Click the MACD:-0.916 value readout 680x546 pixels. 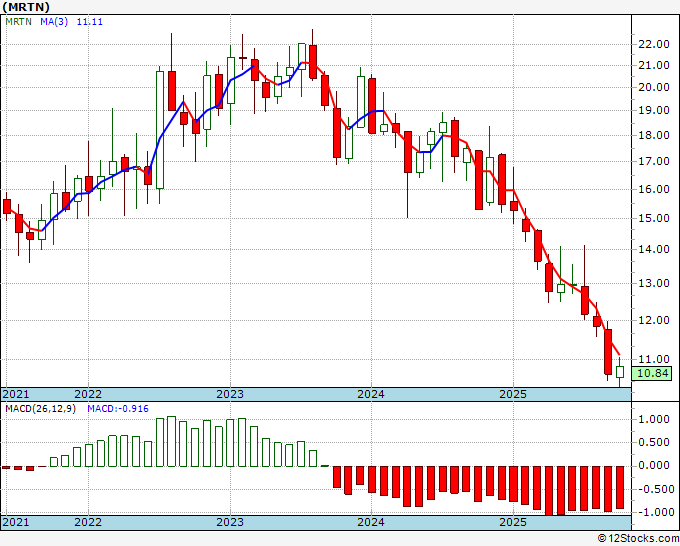point(118,409)
